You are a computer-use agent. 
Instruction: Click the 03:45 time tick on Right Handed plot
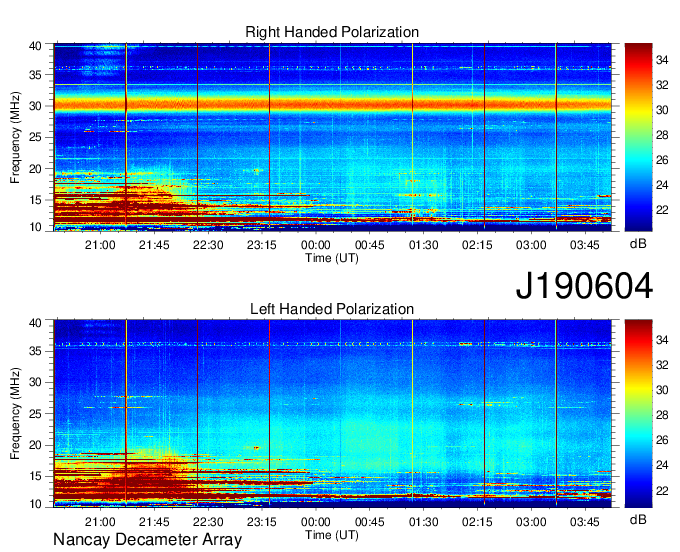pyautogui.click(x=585, y=245)
